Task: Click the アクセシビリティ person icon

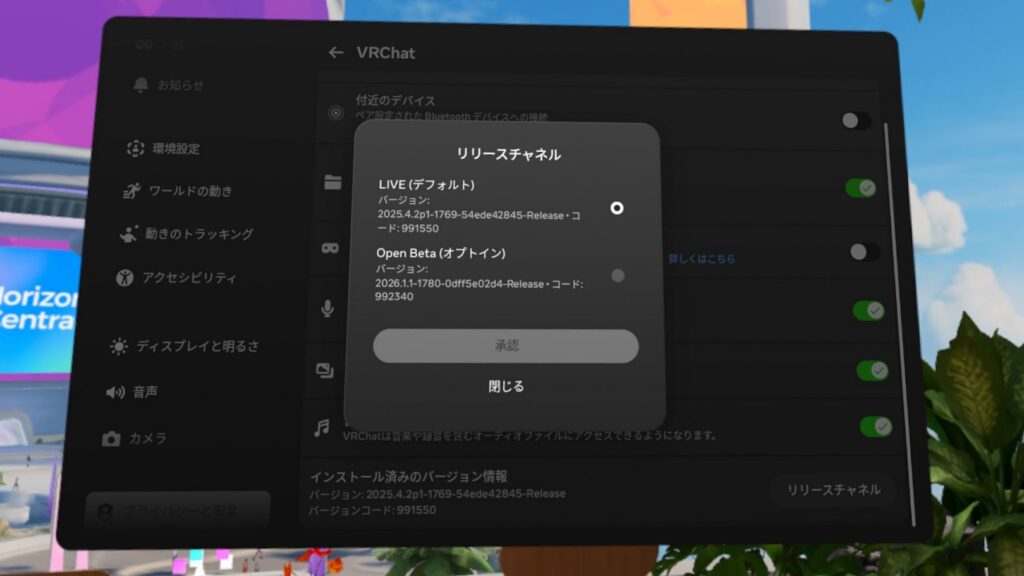Action: (x=124, y=277)
